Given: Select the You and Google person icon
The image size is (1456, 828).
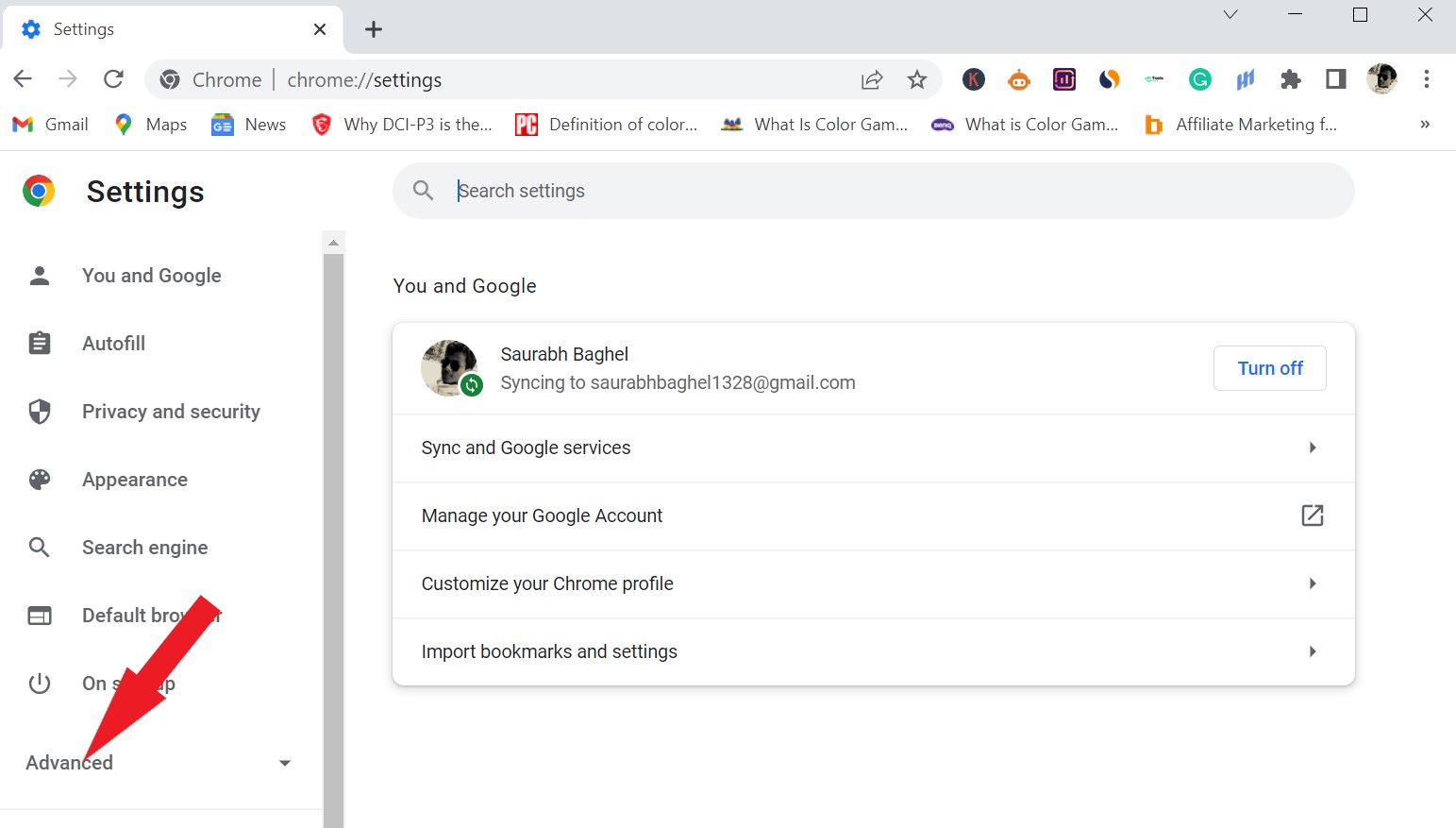Looking at the screenshot, I should tap(39, 275).
